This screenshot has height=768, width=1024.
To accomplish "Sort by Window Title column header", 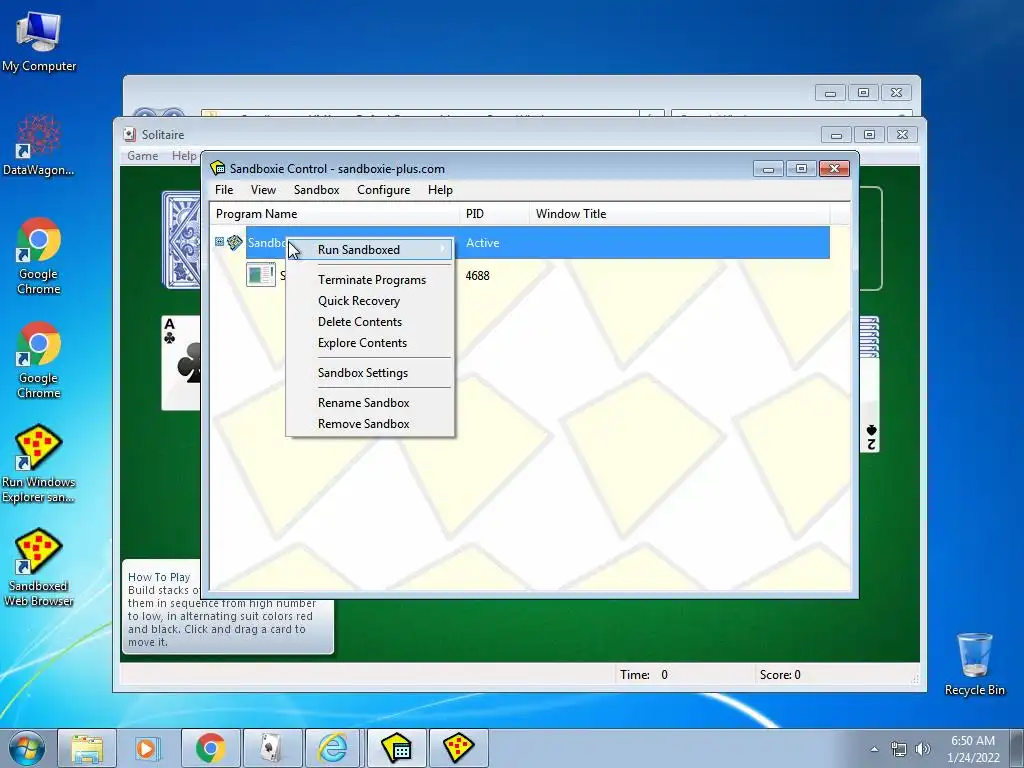I will (x=680, y=214).
